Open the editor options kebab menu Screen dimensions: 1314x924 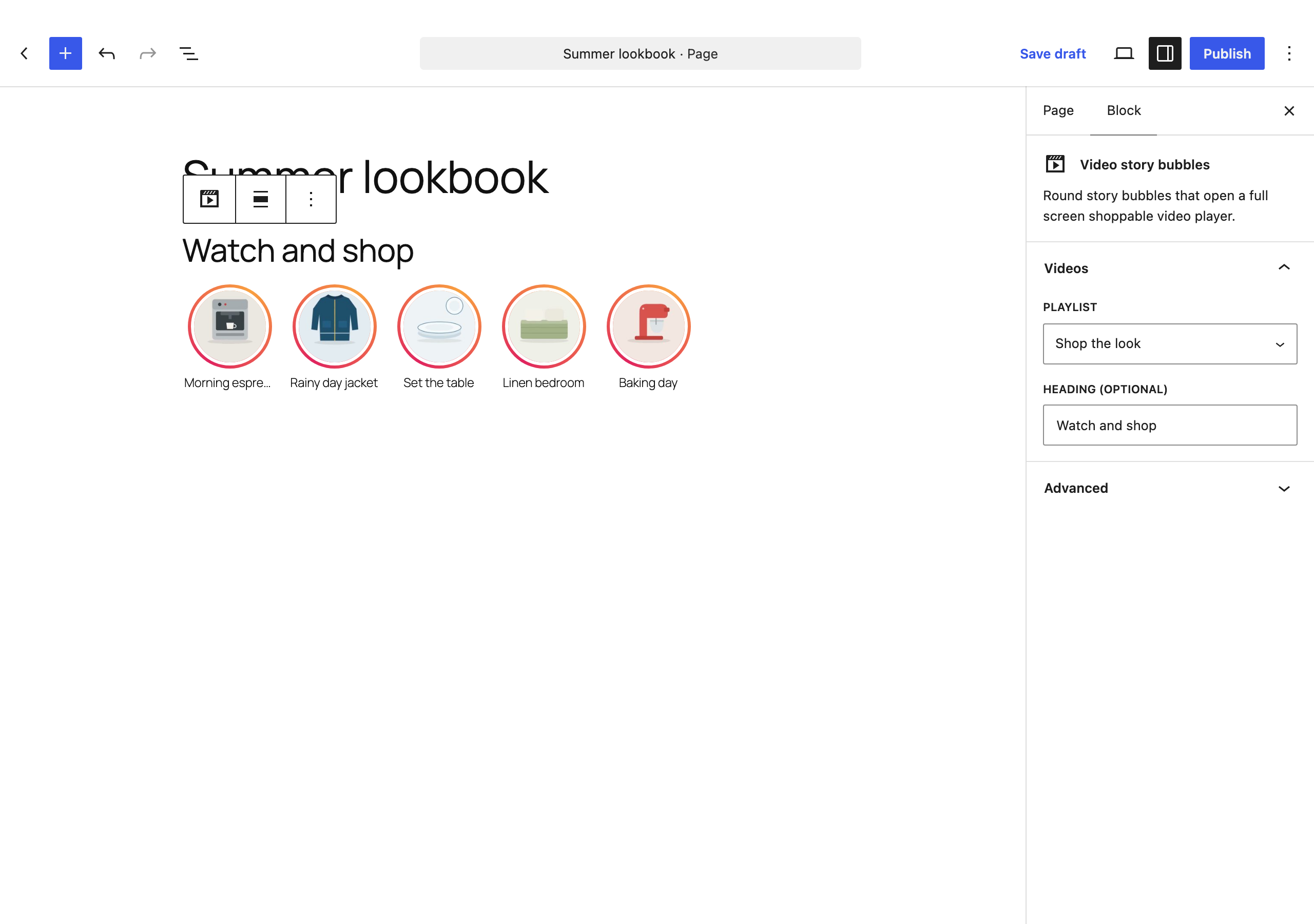pyautogui.click(x=1289, y=53)
